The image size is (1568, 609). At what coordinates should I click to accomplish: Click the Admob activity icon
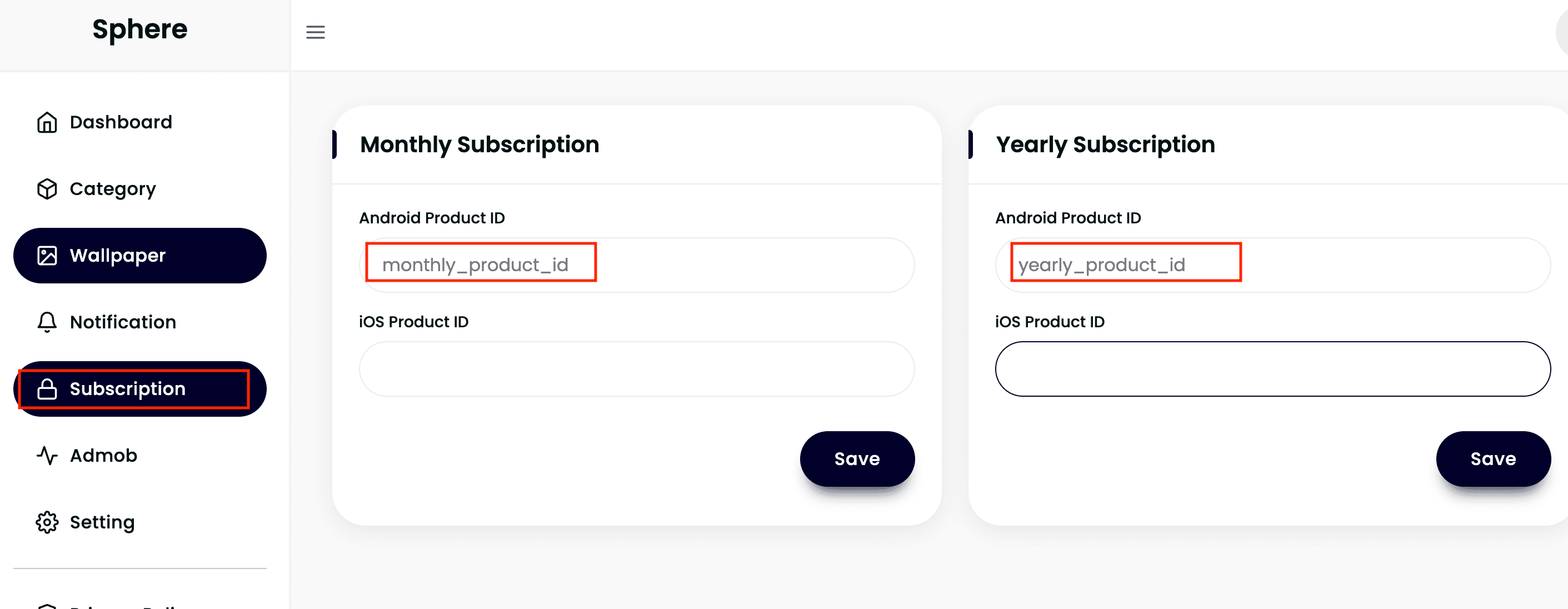pos(47,456)
